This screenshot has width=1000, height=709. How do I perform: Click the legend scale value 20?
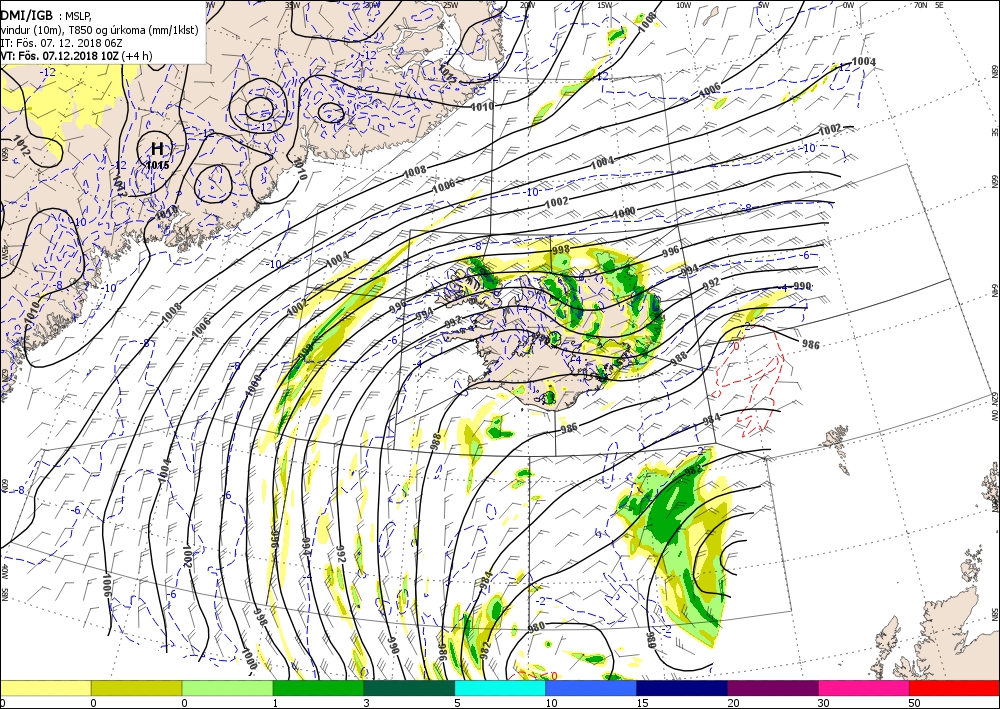[x=733, y=703]
